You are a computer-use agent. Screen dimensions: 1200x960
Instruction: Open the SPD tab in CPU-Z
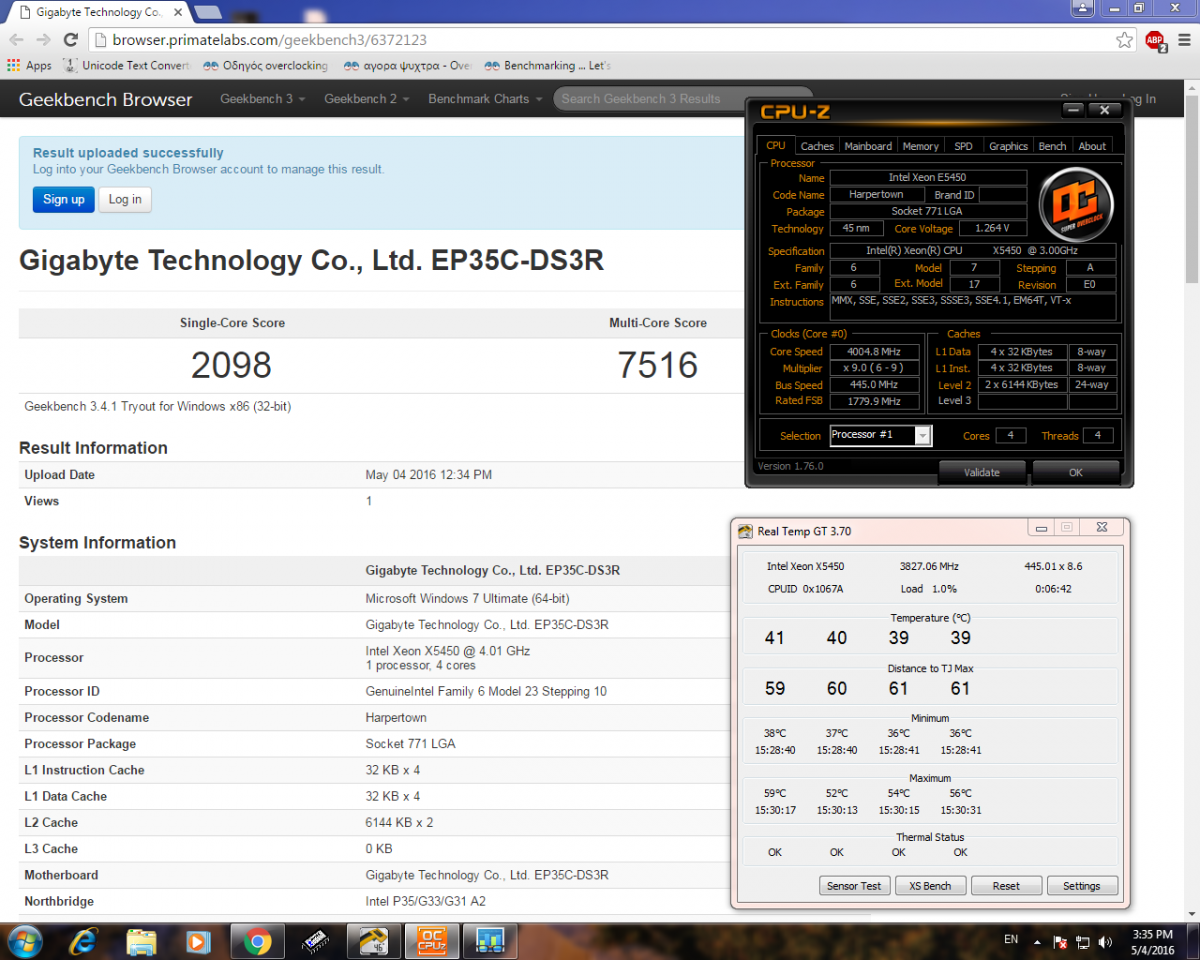pos(963,146)
